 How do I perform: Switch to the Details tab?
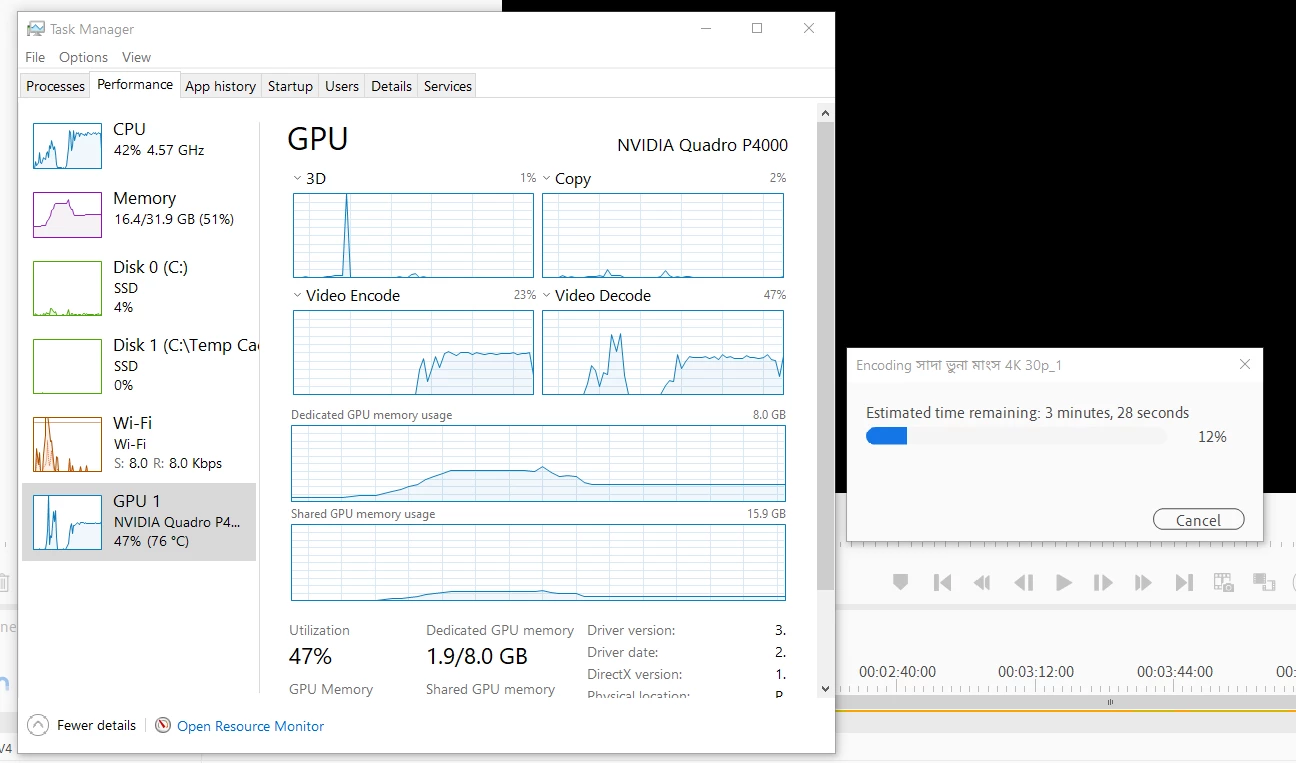tap(391, 86)
